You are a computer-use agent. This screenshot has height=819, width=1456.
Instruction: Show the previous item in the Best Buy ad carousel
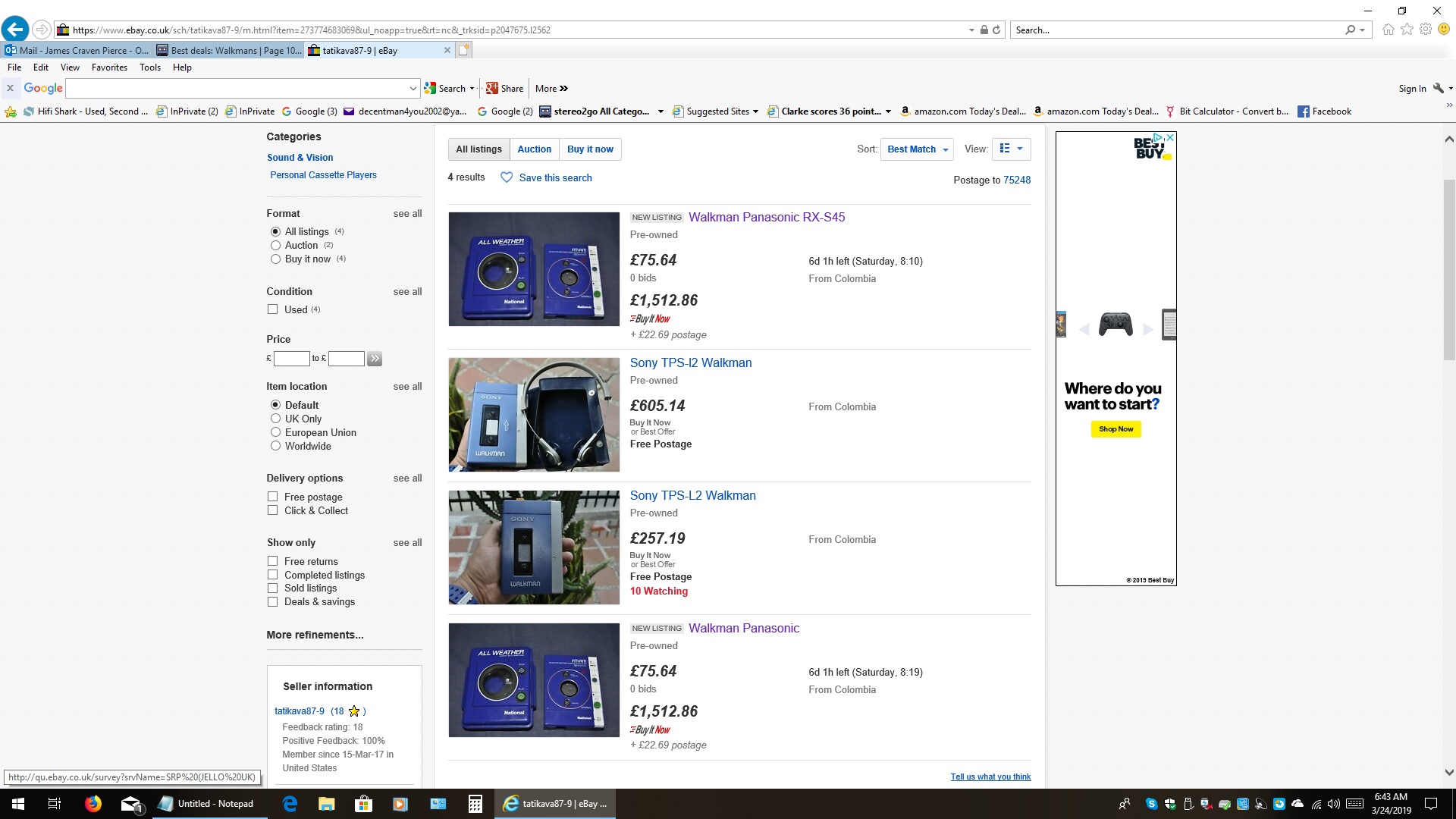(1084, 329)
